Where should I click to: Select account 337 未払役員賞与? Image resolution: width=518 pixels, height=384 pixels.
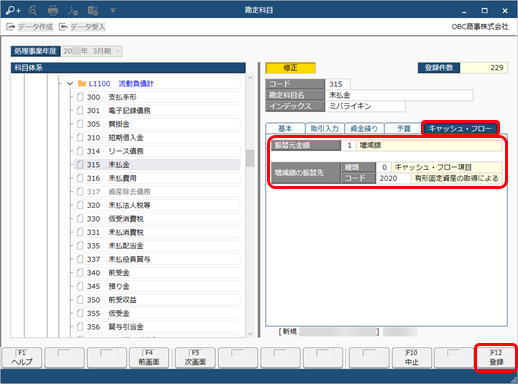[x=157, y=259]
